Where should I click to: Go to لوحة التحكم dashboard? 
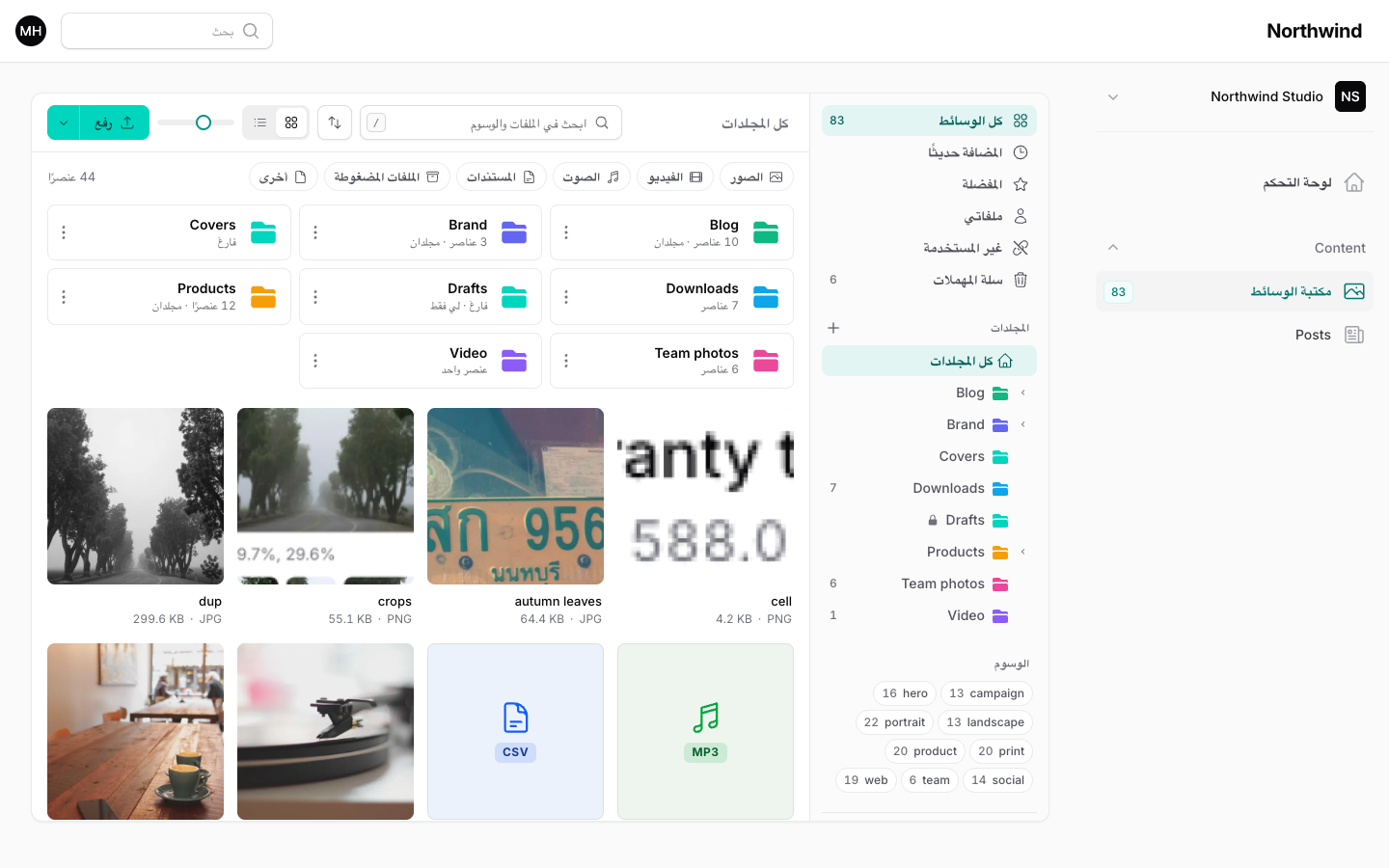click(1235, 182)
